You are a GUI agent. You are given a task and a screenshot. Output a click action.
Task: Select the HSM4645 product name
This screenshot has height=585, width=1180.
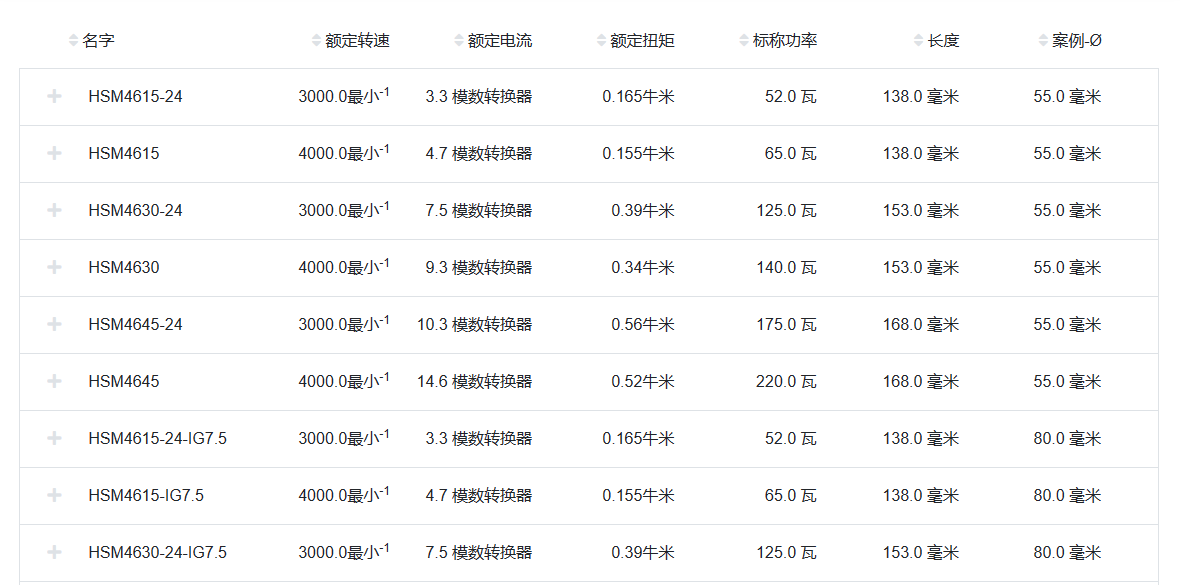click(123, 382)
